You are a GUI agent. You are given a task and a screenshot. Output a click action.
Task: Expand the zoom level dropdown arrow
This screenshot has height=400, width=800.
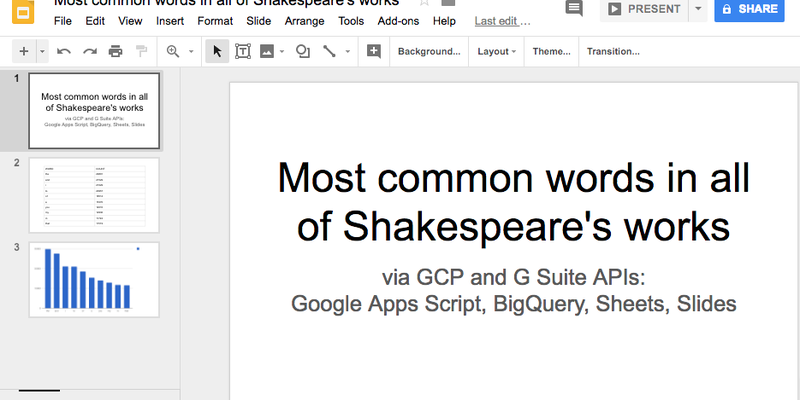[x=191, y=51]
